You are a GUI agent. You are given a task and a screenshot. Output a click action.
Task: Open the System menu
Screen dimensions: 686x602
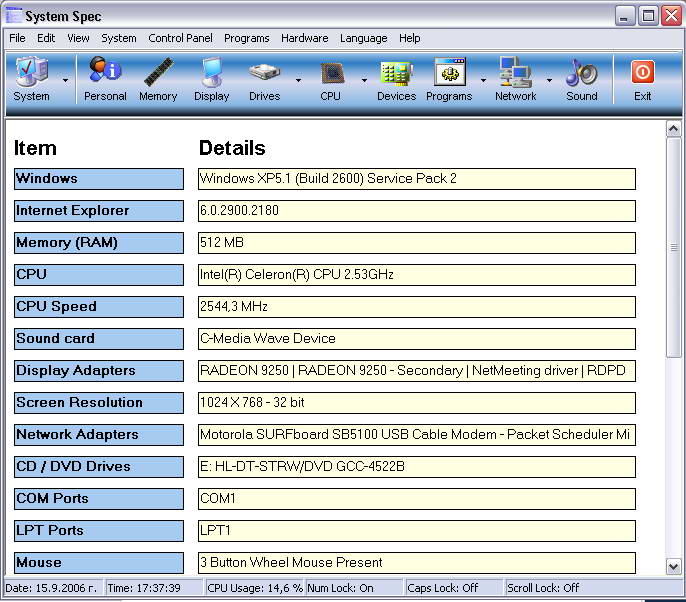(x=119, y=38)
